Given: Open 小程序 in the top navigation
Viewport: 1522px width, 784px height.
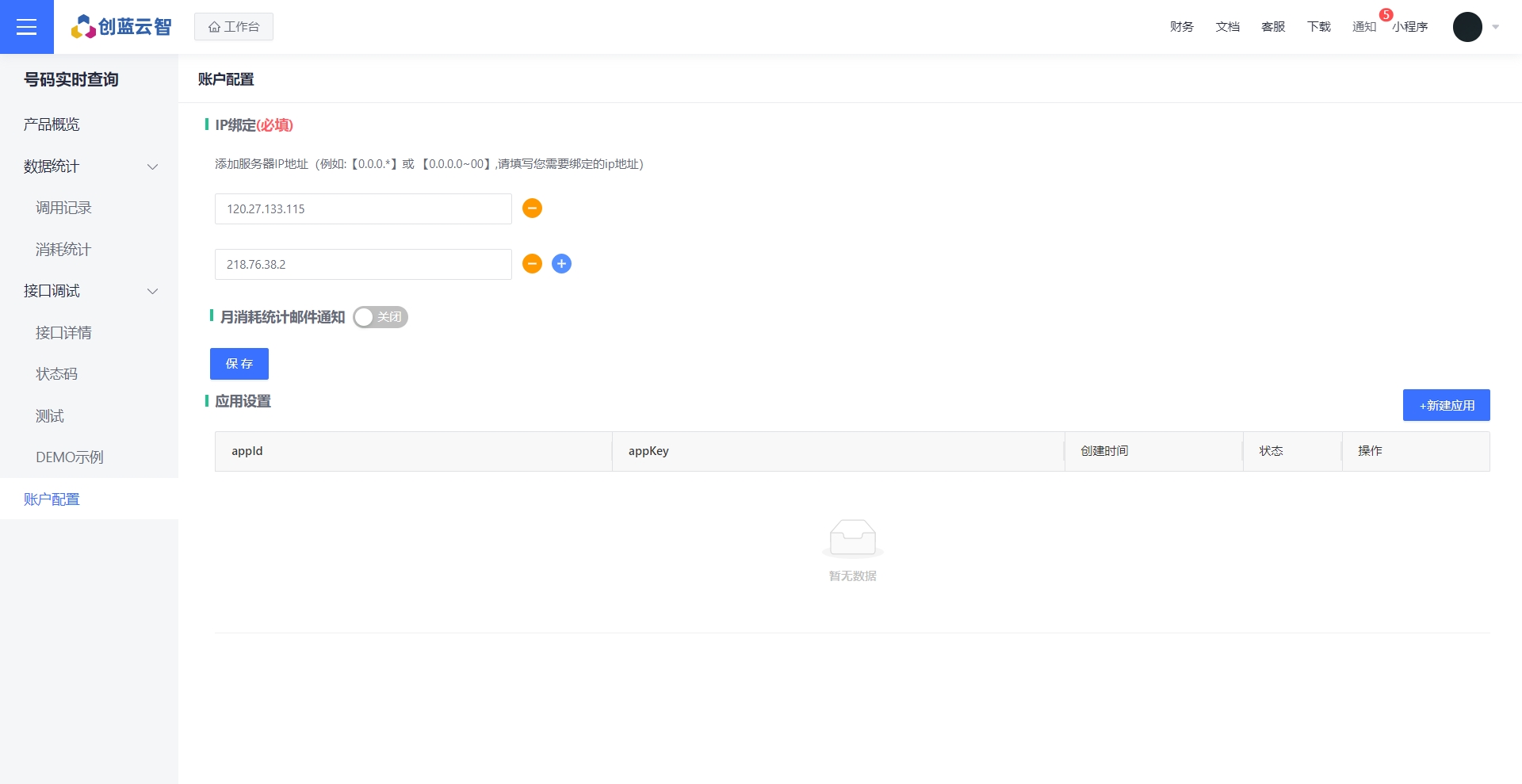Looking at the screenshot, I should (1410, 27).
